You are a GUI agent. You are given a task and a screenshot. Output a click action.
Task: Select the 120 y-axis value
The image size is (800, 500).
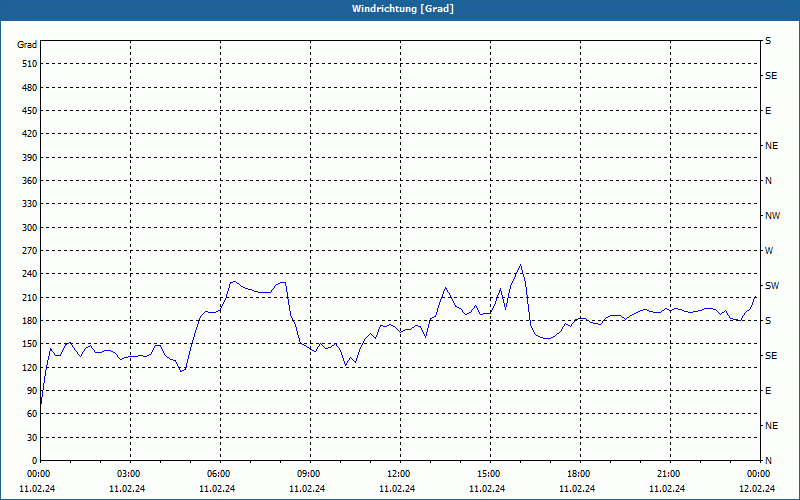(30, 367)
